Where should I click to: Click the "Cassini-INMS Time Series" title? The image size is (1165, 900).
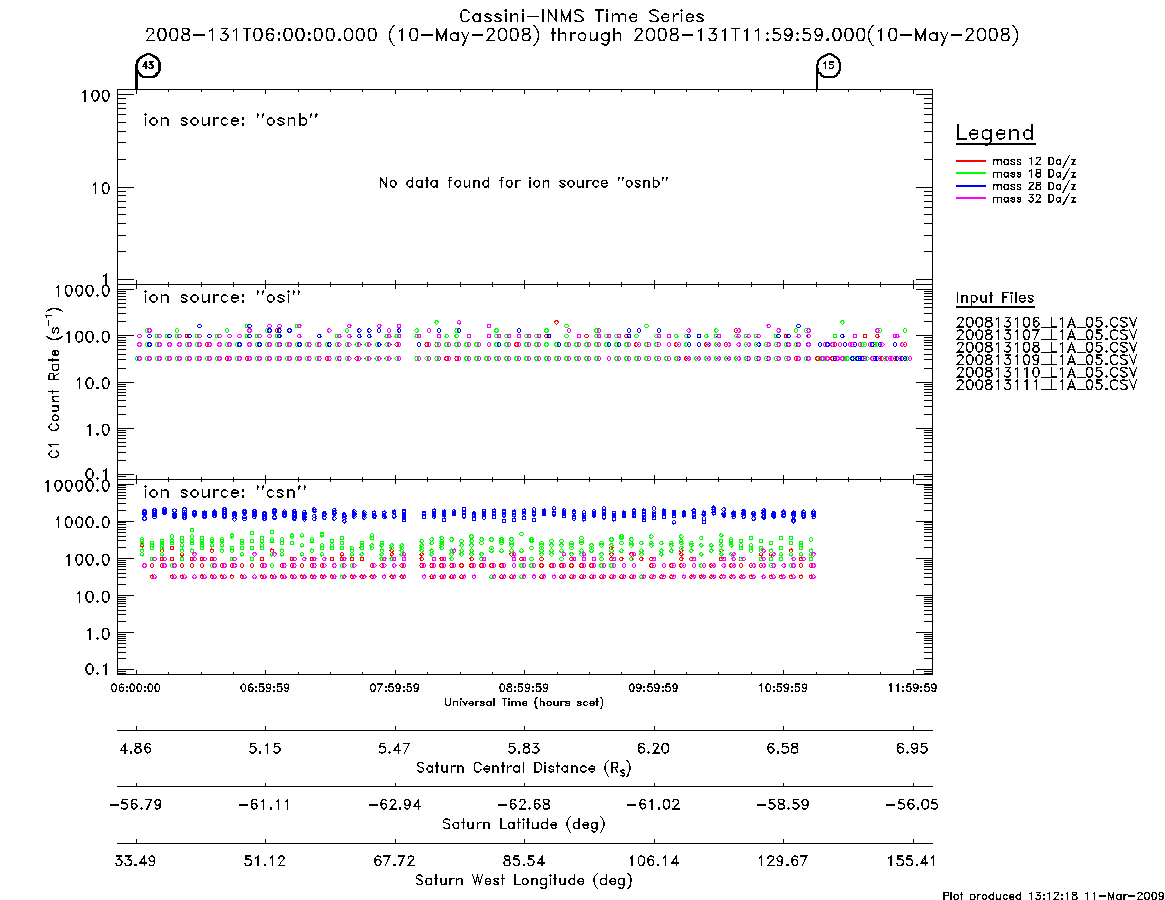point(582,16)
